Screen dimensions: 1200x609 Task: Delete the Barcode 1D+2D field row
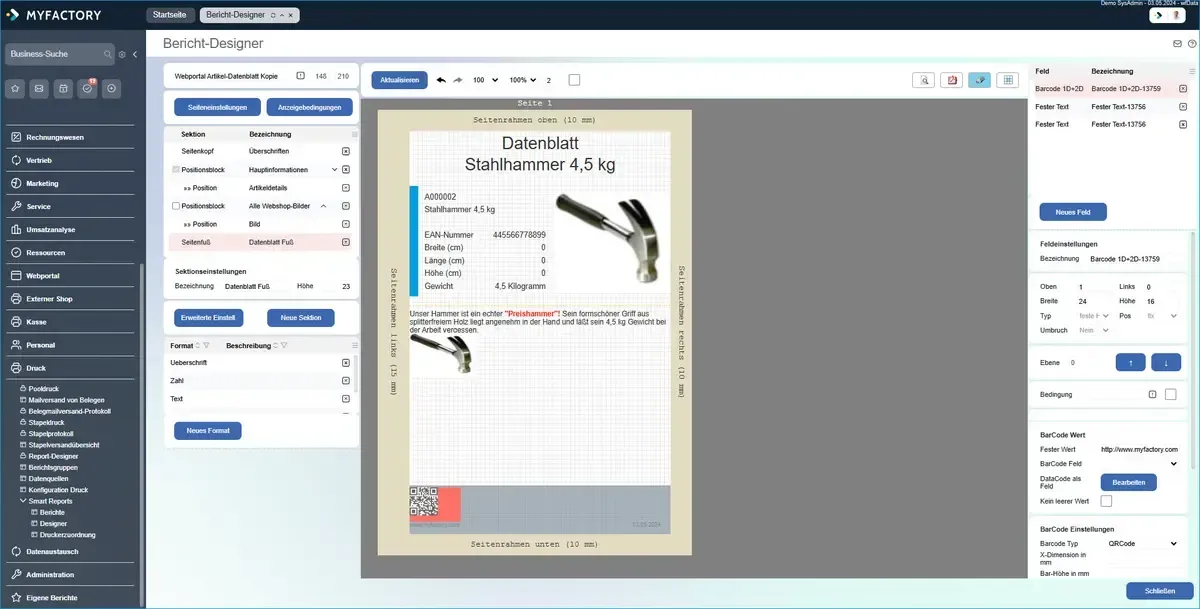[1183, 89]
